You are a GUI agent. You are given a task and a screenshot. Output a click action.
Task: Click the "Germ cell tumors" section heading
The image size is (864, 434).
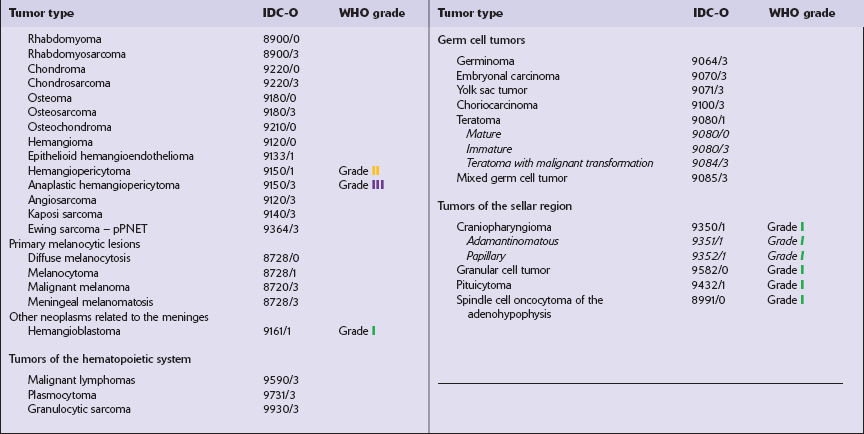[481, 40]
